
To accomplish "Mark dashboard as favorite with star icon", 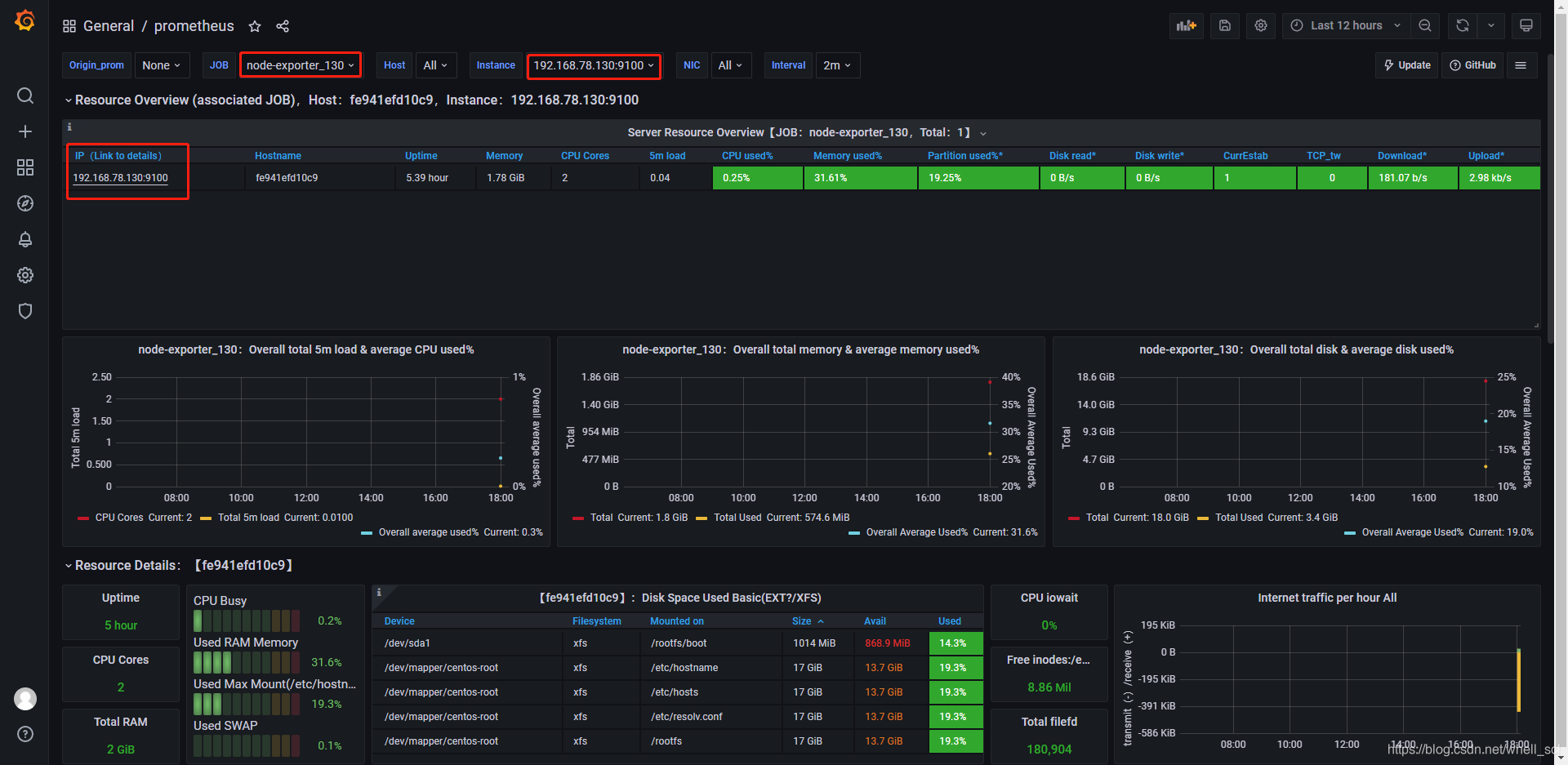I will click(255, 26).
